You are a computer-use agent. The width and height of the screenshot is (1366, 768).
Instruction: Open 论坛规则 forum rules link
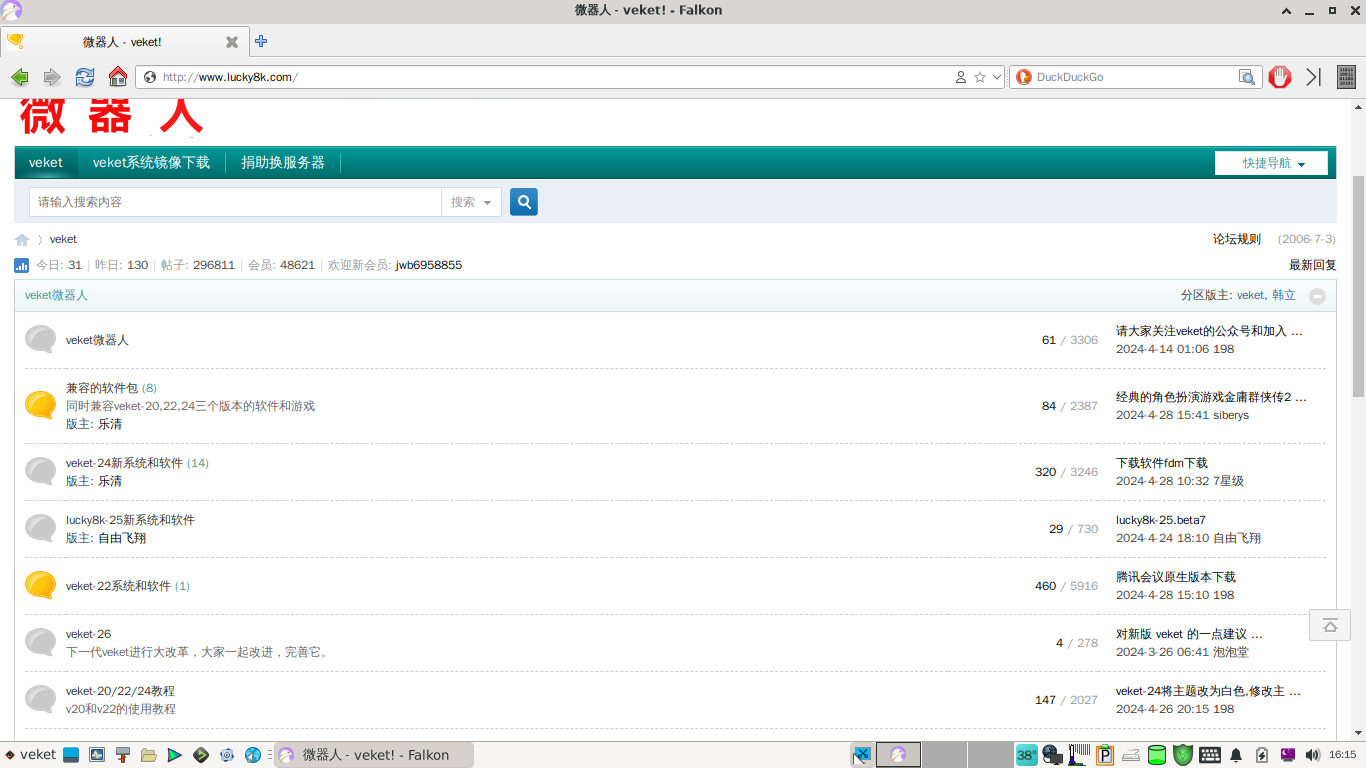coord(1237,239)
